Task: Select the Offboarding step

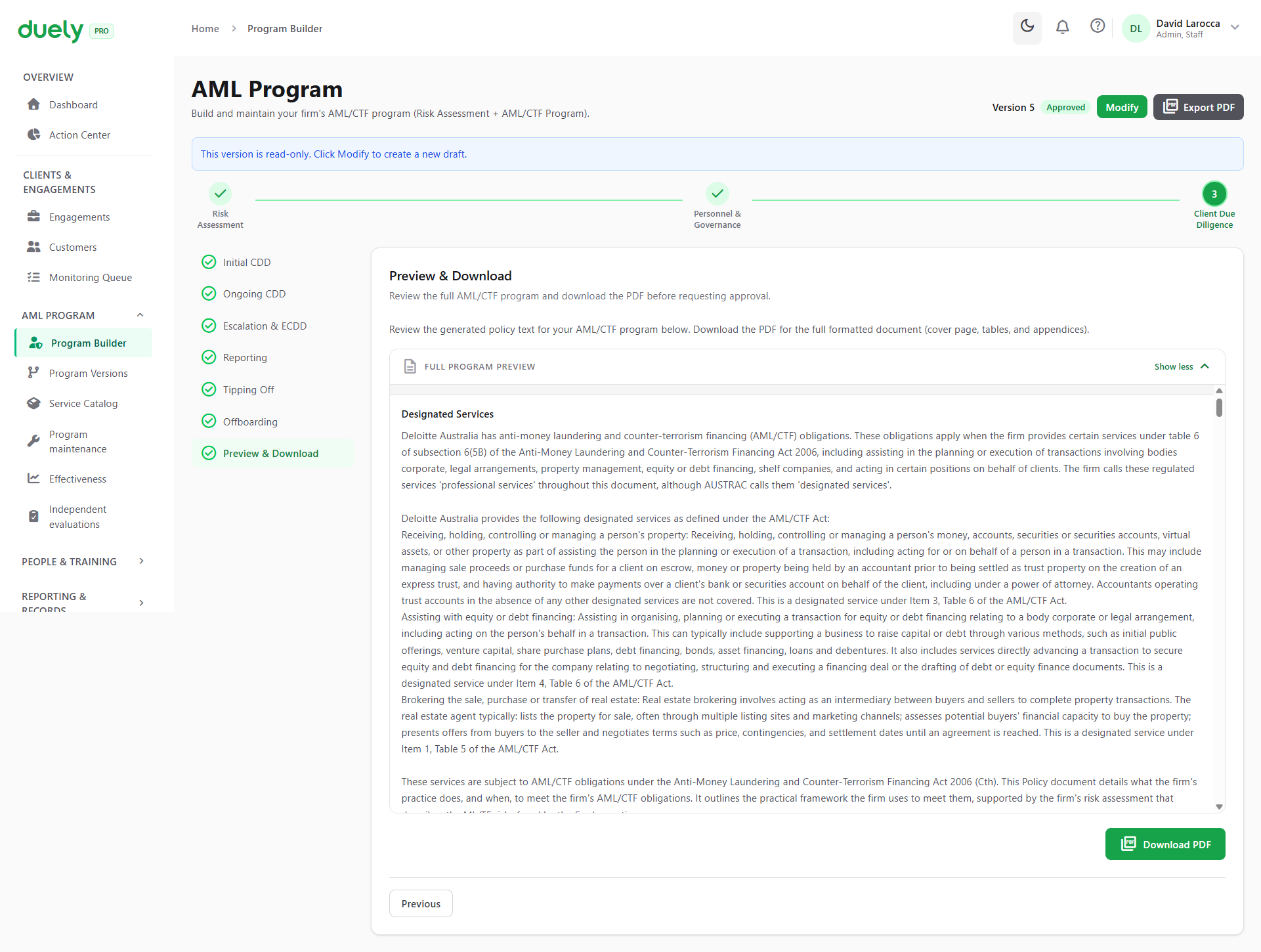Action: (x=272, y=422)
